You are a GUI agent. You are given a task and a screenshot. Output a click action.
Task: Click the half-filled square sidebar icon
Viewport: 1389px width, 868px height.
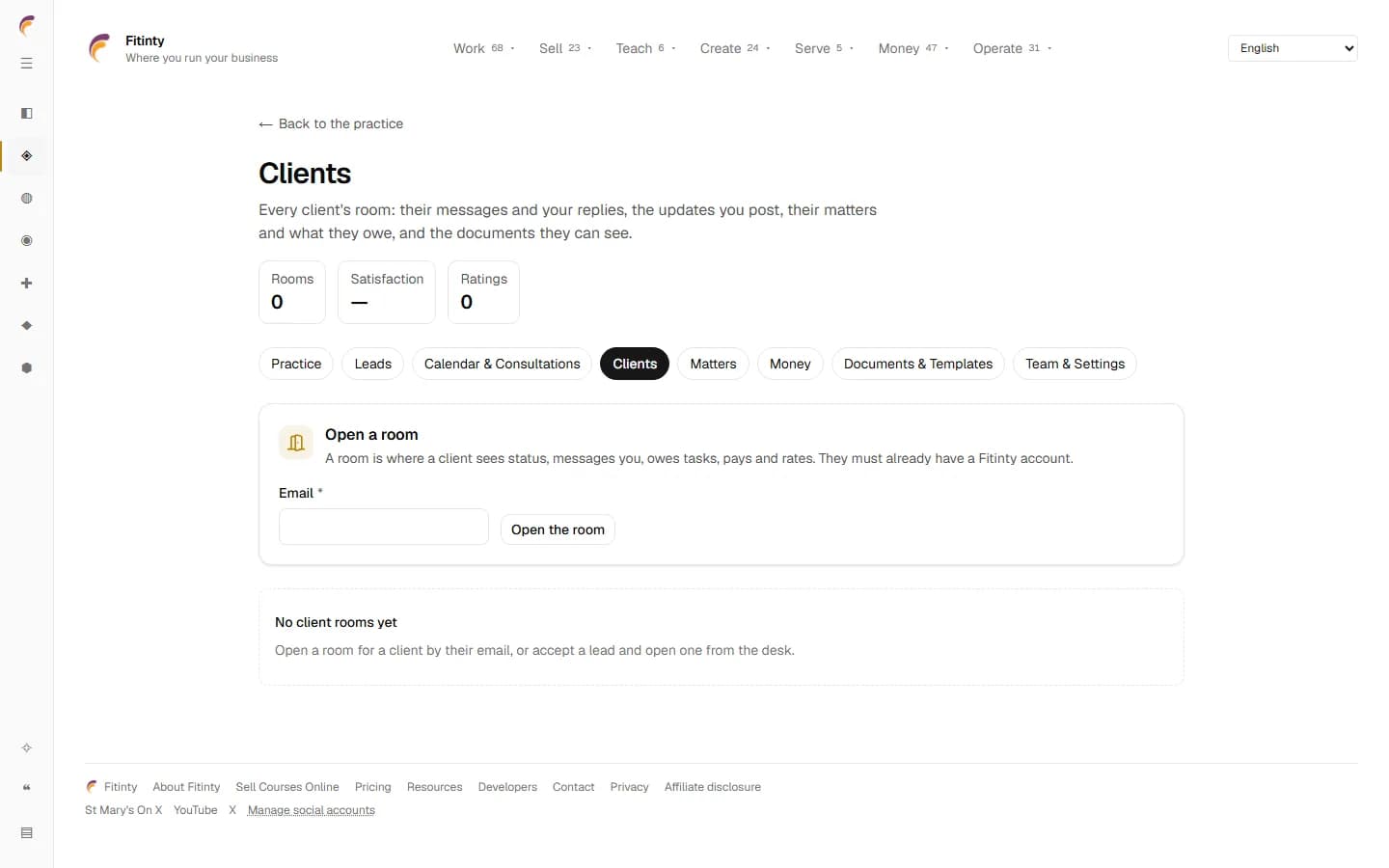[x=27, y=114]
